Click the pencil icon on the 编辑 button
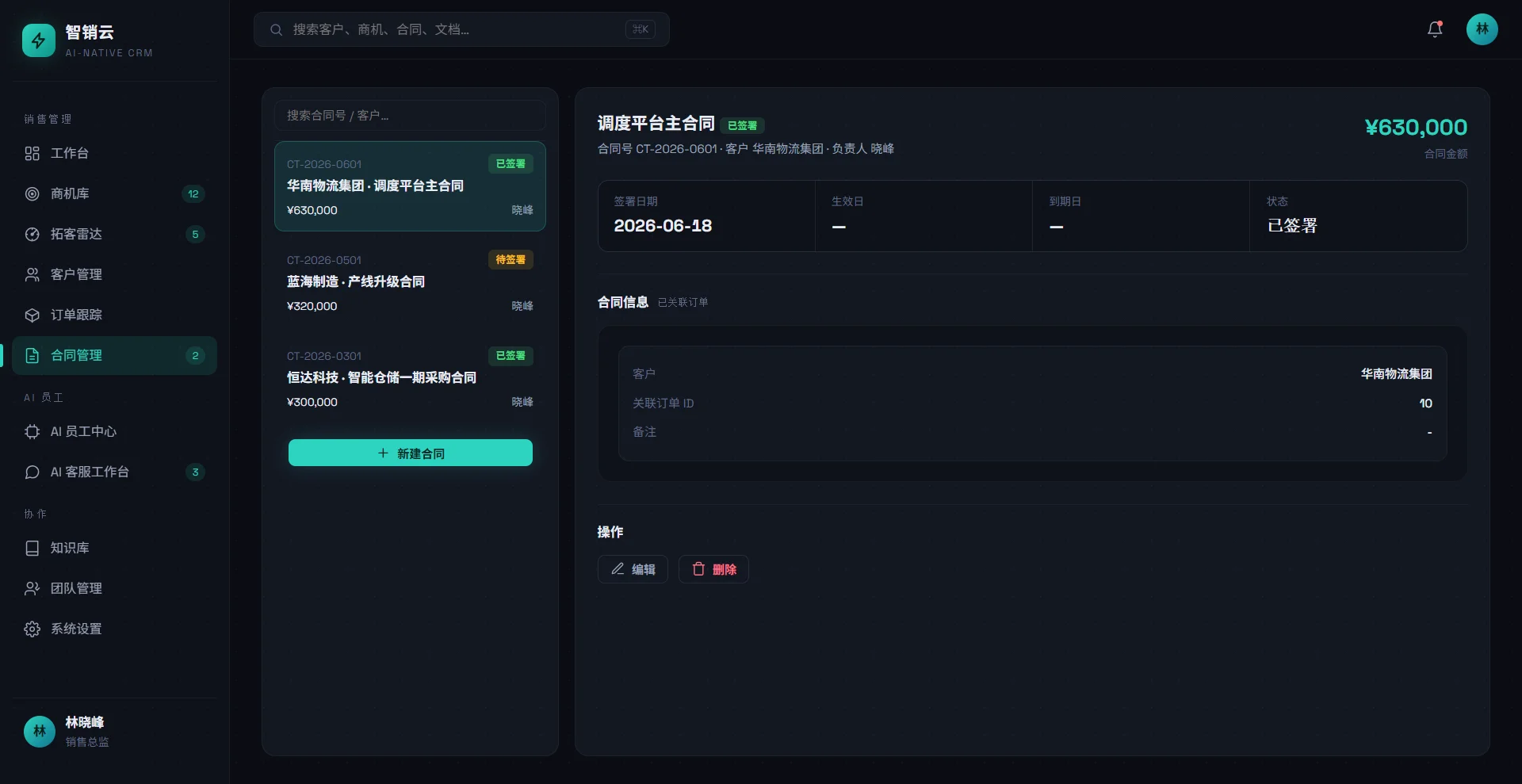Image resolution: width=1522 pixels, height=784 pixels. [618, 568]
